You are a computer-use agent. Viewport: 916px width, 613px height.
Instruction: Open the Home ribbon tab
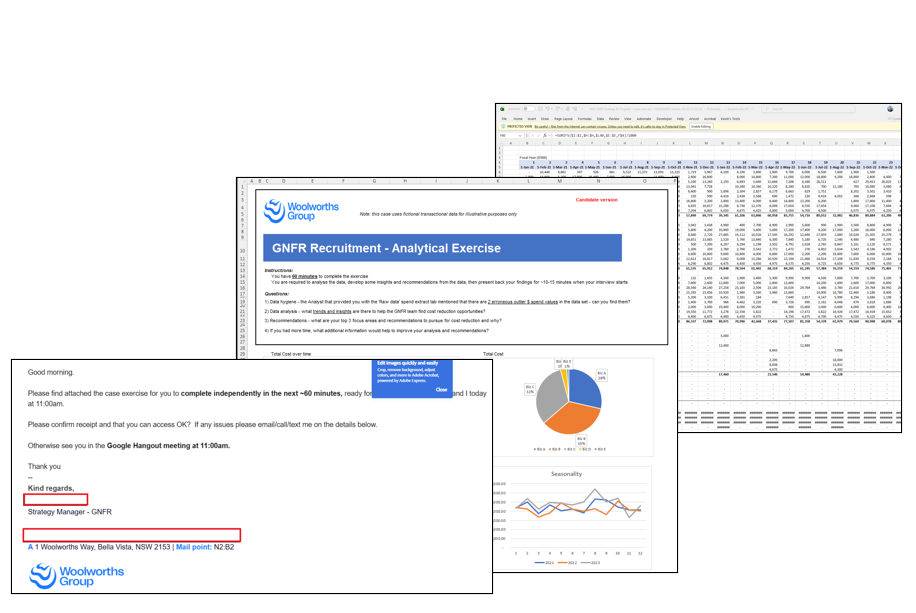coord(518,119)
